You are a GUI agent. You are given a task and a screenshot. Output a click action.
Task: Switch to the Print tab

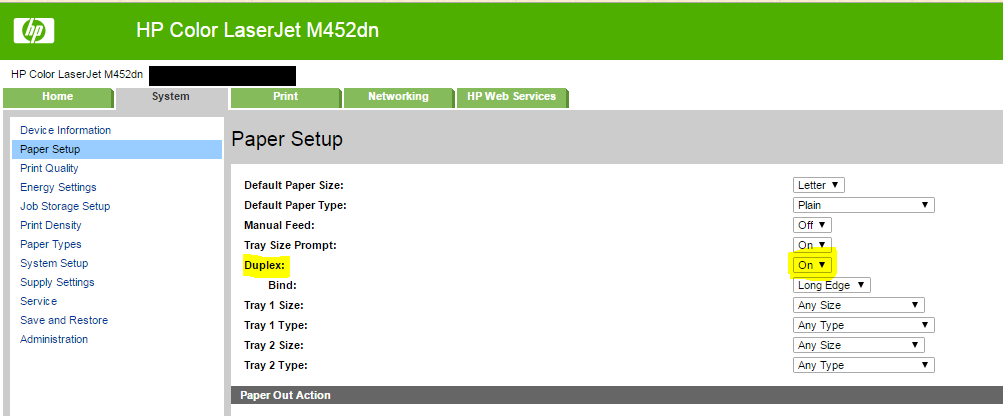point(285,97)
